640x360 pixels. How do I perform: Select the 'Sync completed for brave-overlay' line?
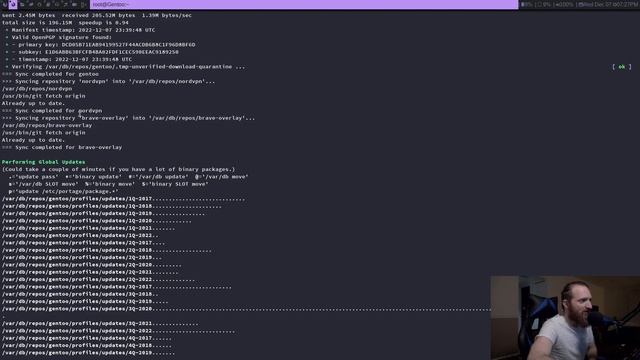click(x=62, y=147)
